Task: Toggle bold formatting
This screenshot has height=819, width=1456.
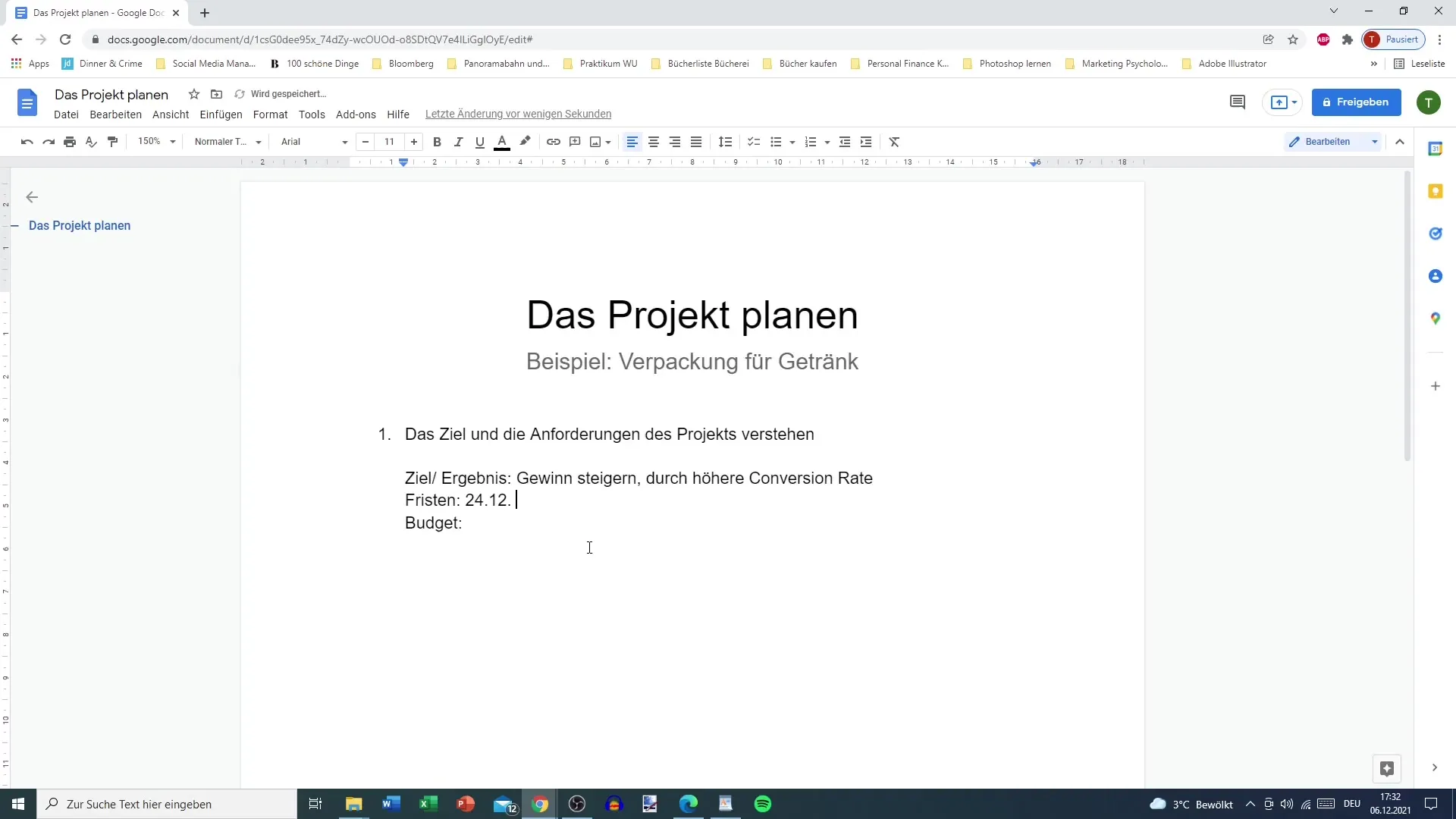Action: (x=437, y=142)
